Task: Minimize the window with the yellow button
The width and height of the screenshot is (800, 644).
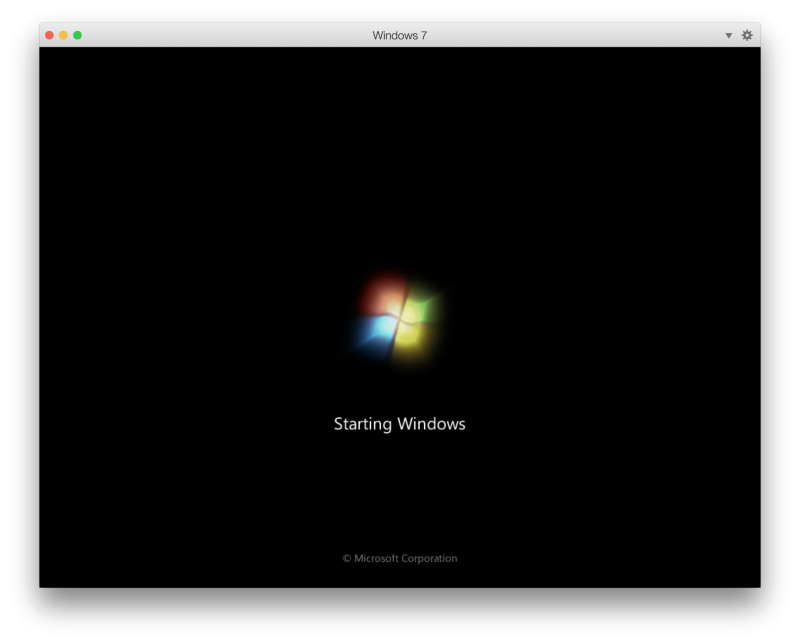Action: (x=63, y=35)
